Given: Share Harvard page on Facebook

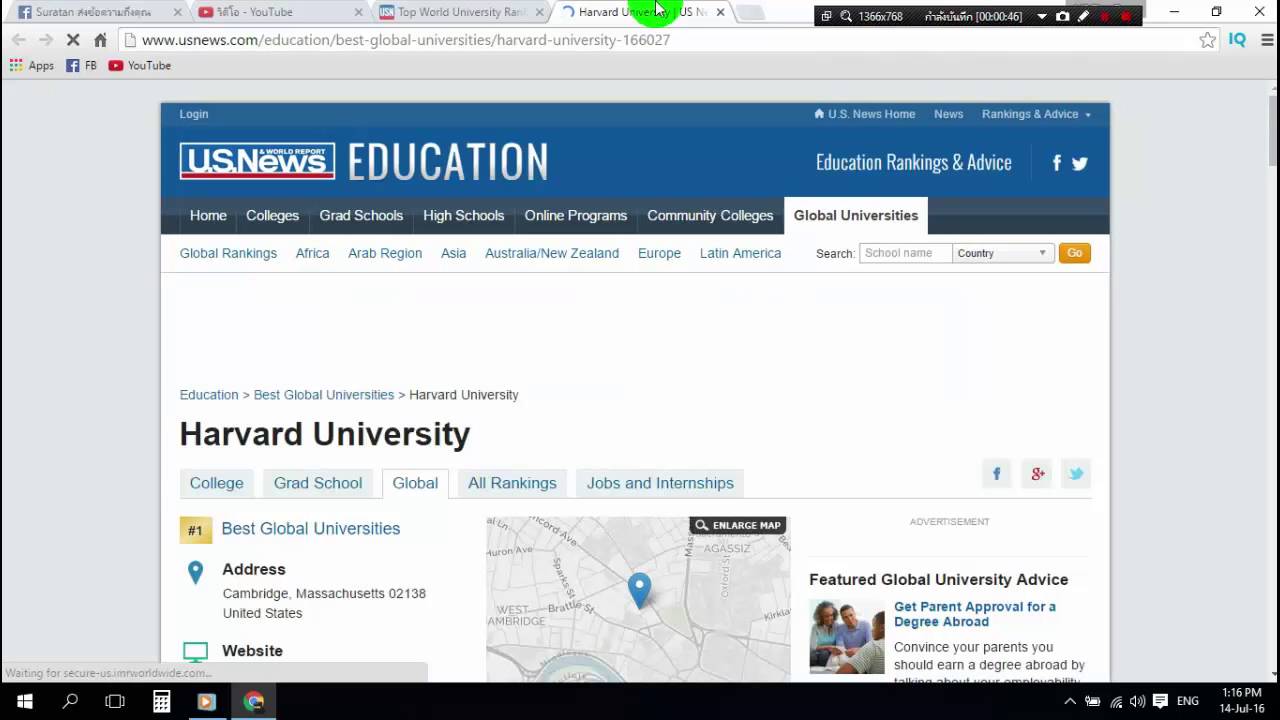Looking at the screenshot, I should [996, 474].
